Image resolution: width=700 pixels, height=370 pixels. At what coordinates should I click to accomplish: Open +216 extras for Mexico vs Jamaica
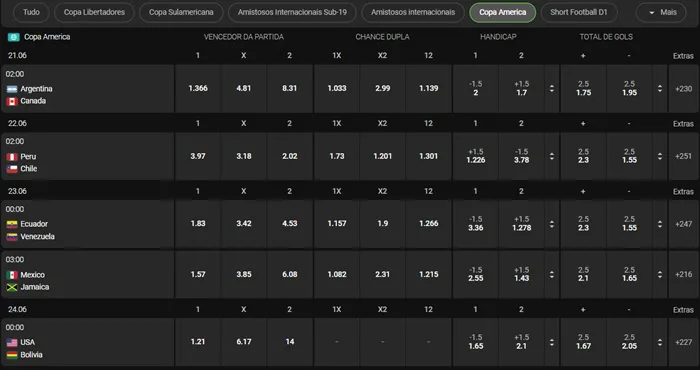click(x=683, y=274)
